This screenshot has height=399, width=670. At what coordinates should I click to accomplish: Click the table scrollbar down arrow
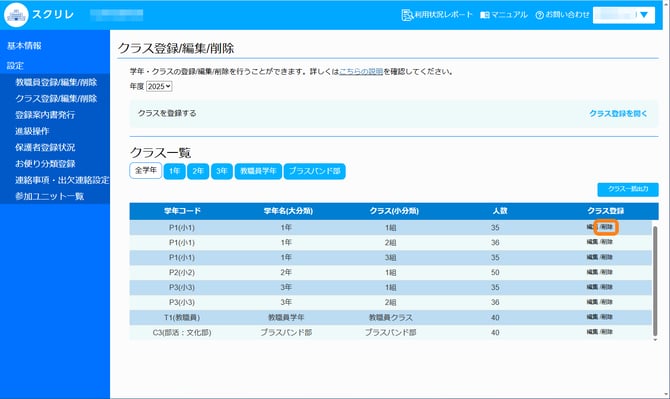click(x=655, y=340)
